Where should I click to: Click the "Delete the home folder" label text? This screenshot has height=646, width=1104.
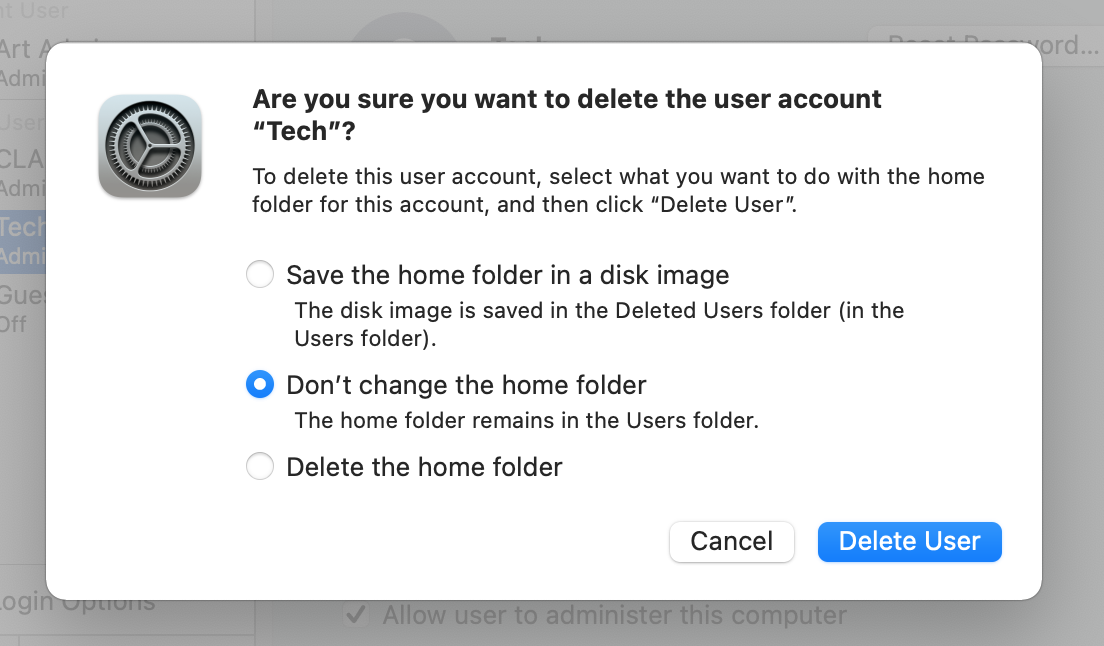point(425,467)
